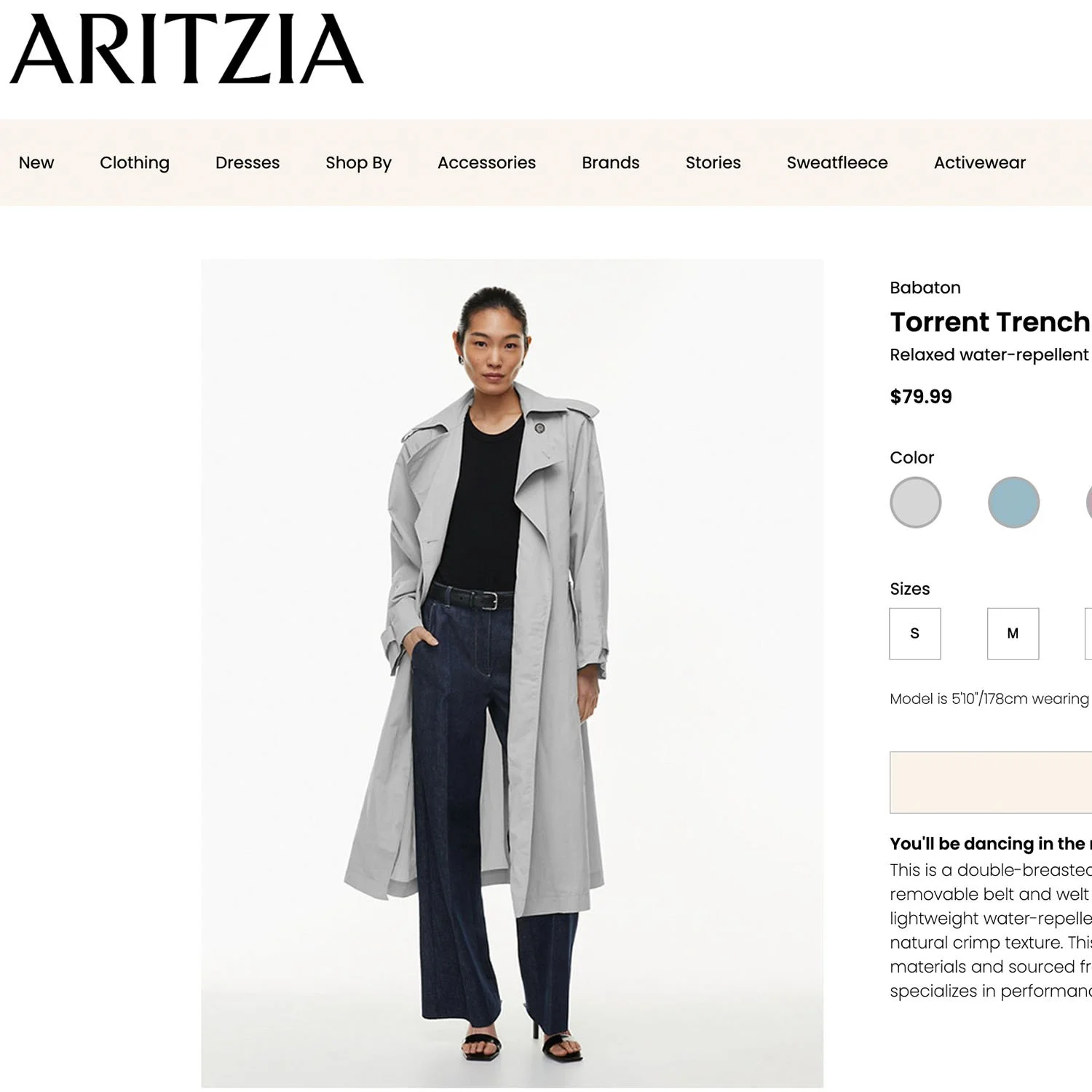The height and width of the screenshot is (1092, 1092).
Task: Open the Brands menu
Action: 610,162
